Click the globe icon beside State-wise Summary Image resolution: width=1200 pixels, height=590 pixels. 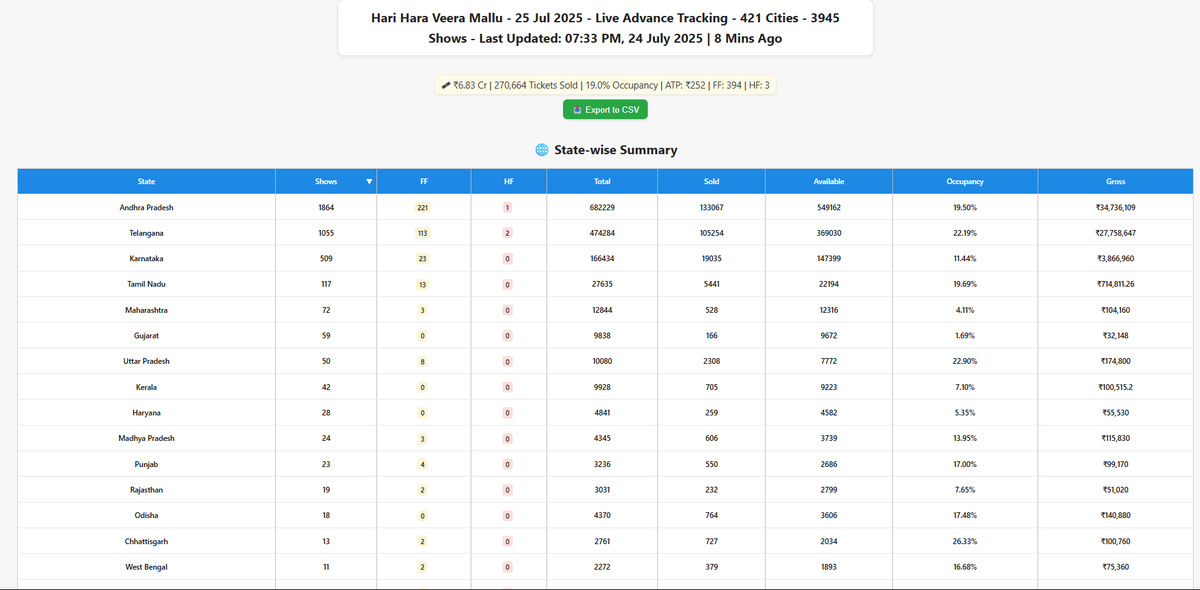point(542,150)
